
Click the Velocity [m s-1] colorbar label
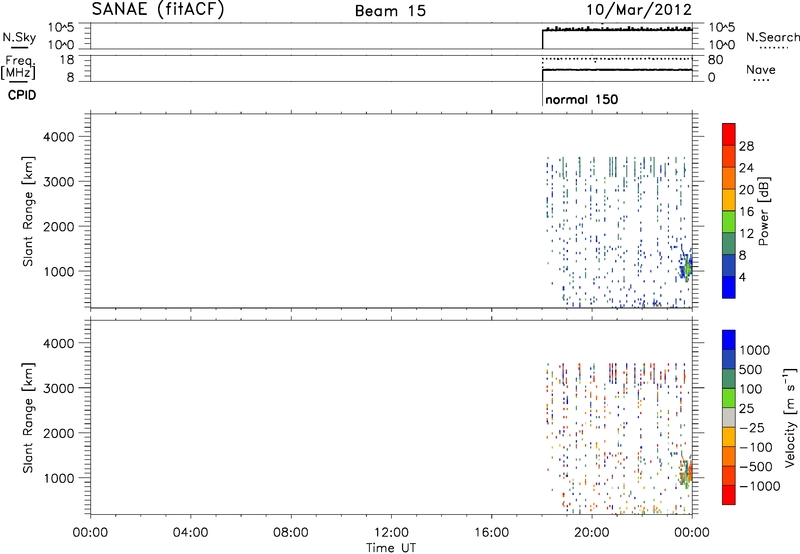[790, 417]
